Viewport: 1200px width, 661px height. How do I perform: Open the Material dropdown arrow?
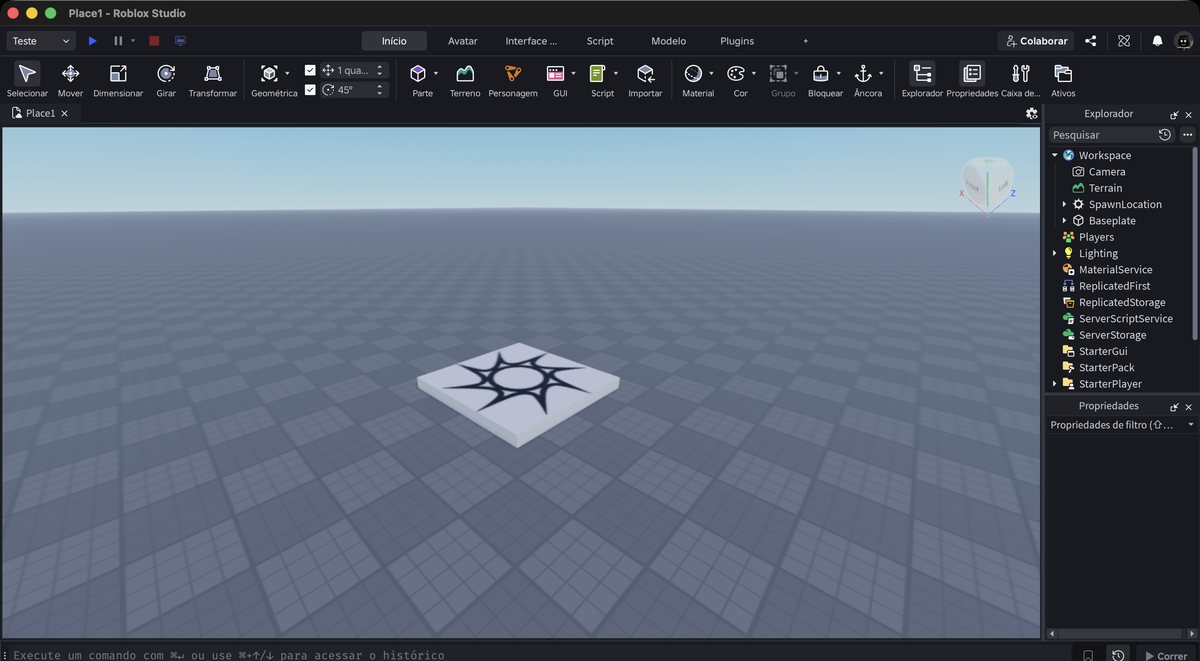[711, 73]
